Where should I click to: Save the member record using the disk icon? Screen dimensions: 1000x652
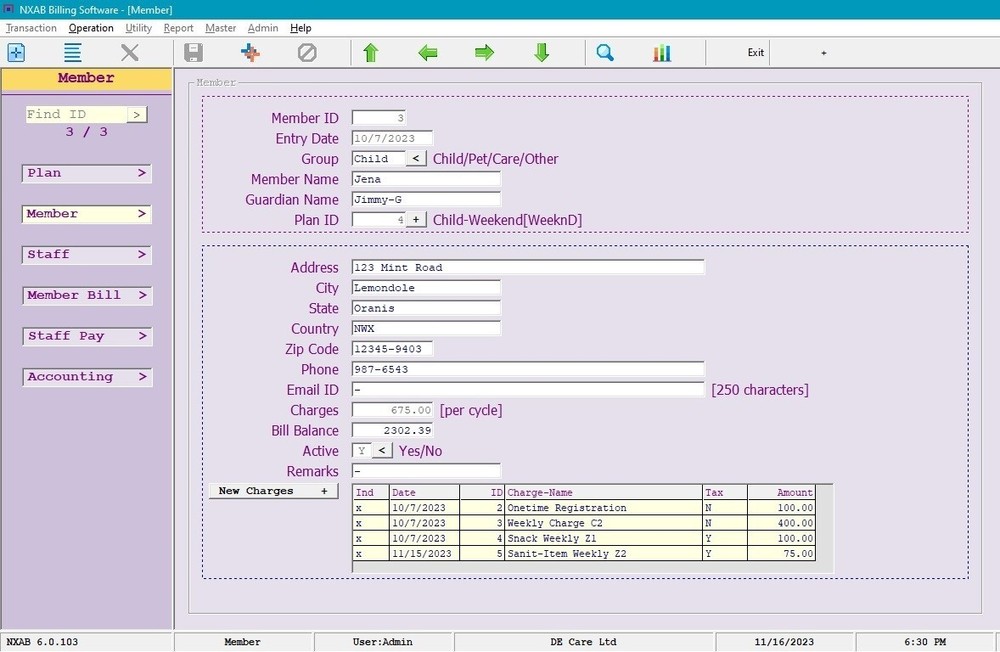coord(194,53)
